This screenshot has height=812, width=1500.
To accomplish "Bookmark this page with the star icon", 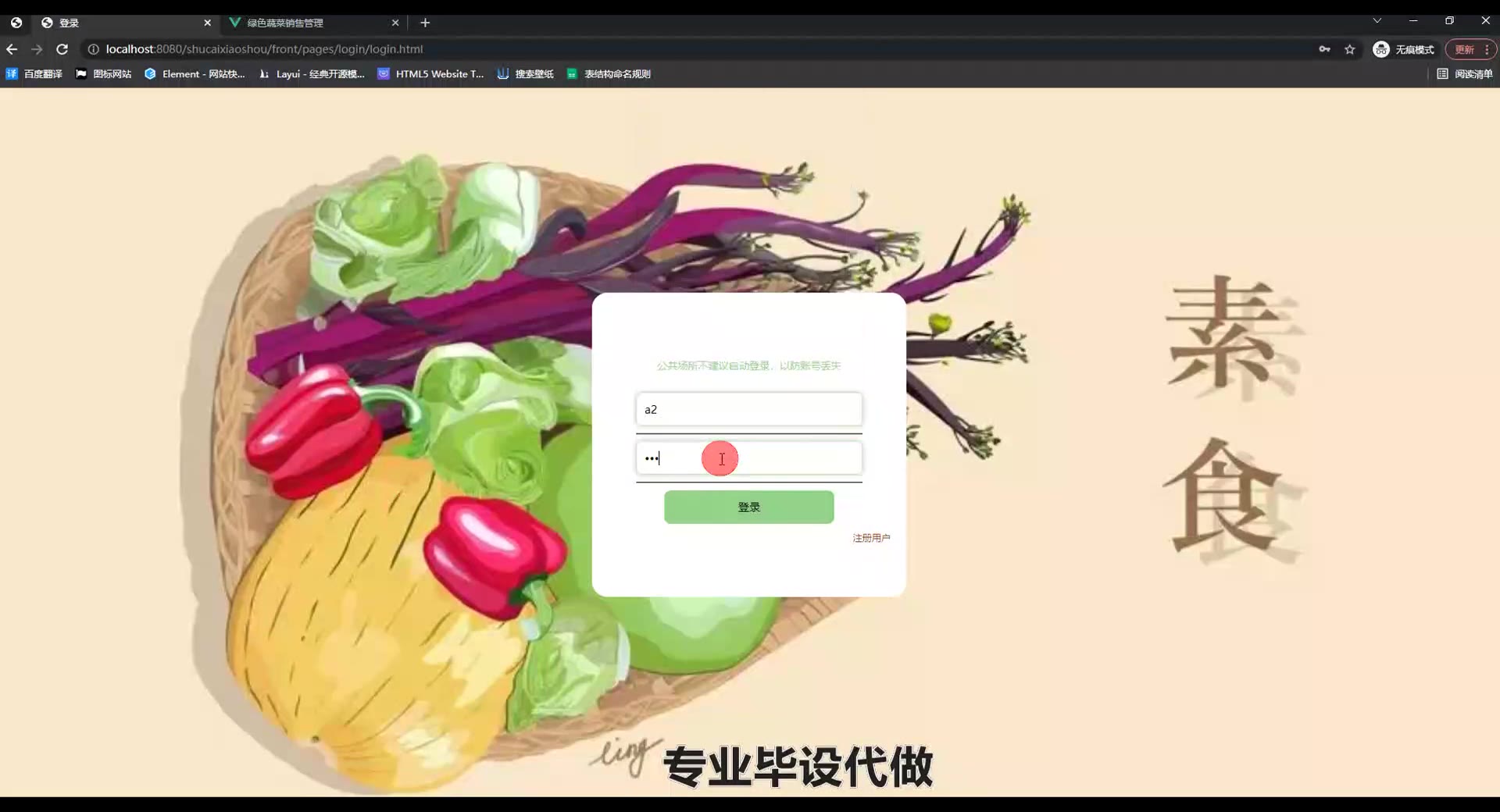I will point(1349,49).
